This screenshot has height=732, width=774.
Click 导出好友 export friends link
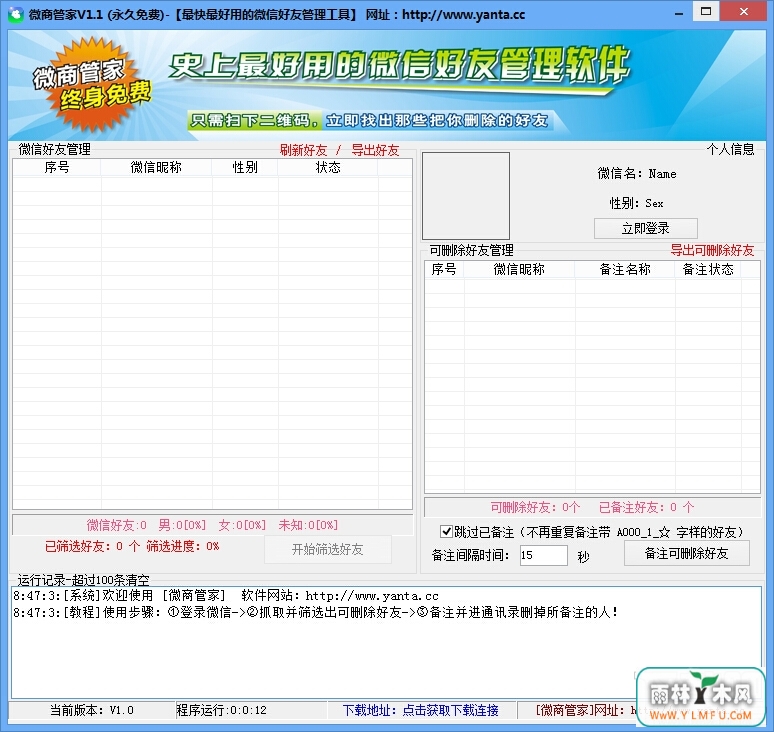(375, 150)
